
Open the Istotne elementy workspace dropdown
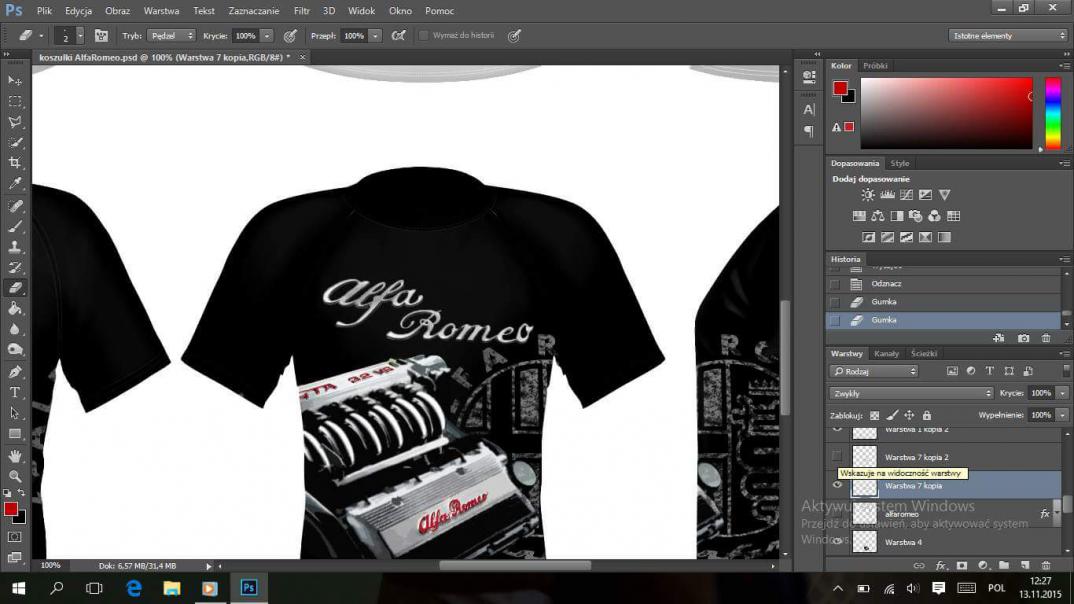coord(1008,36)
